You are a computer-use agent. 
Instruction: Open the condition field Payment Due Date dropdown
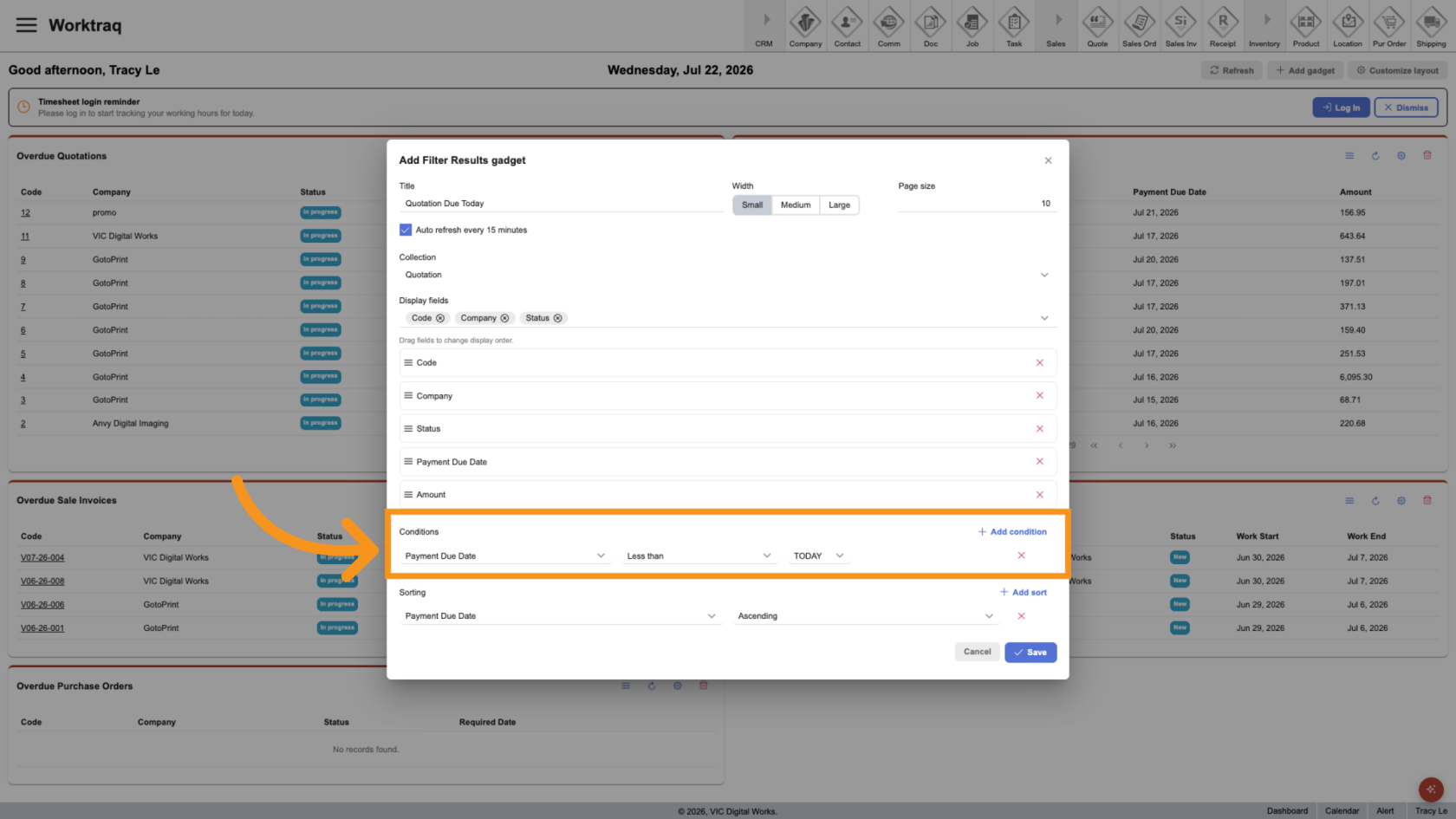click(505, 556)
